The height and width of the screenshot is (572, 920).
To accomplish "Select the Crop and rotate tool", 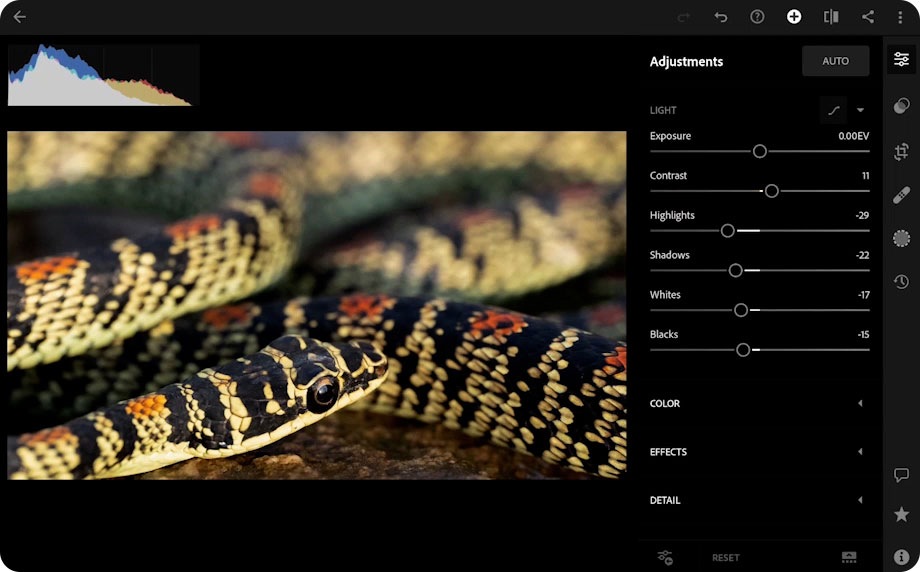I will (901, 151).
